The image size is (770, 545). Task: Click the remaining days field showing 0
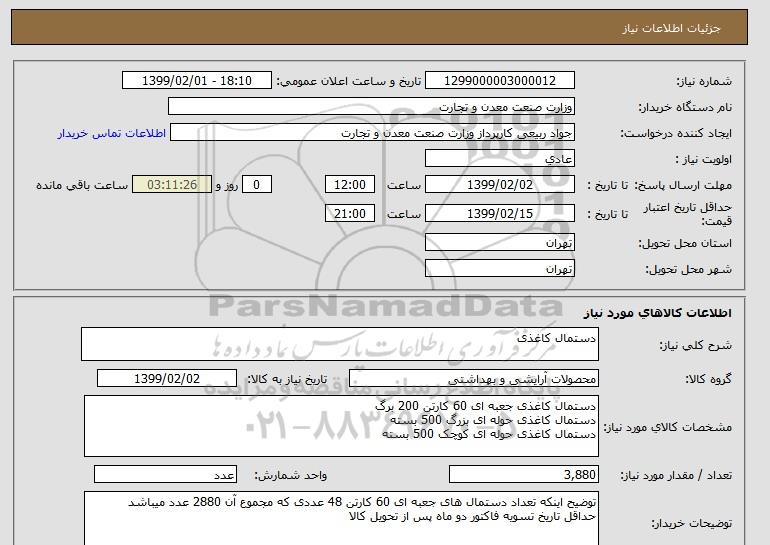256,185
